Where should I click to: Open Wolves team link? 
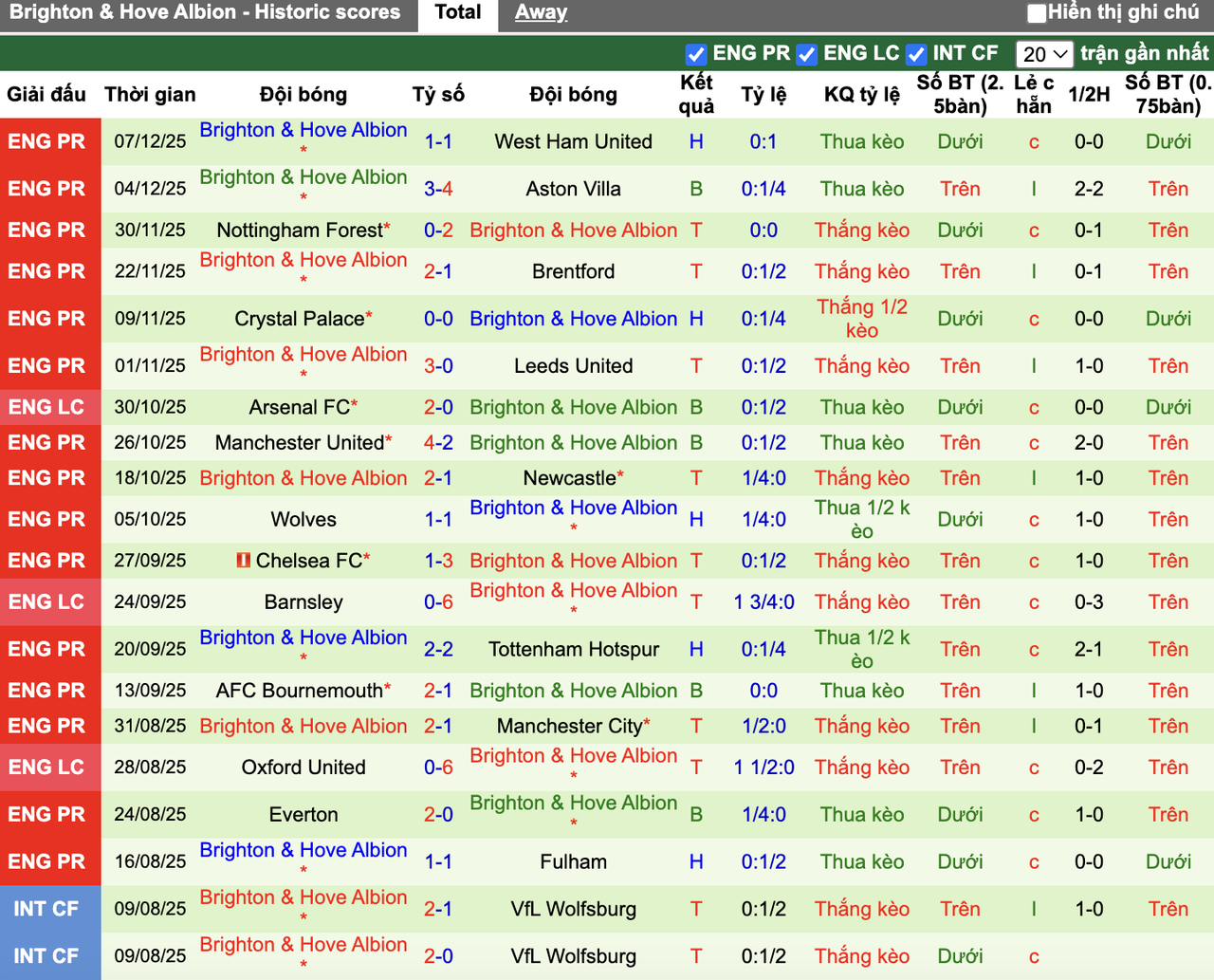pos(303,519)
